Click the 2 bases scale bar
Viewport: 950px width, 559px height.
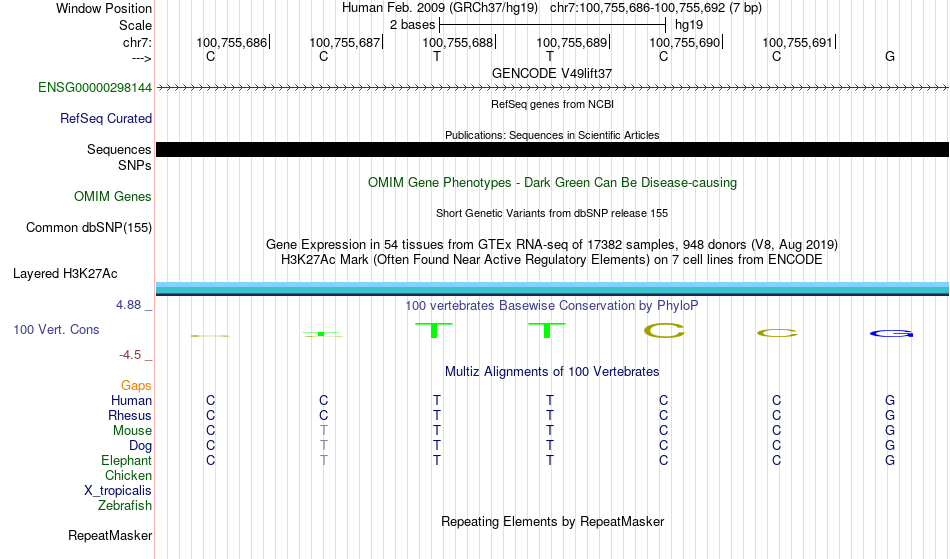(x=553, y=25)
